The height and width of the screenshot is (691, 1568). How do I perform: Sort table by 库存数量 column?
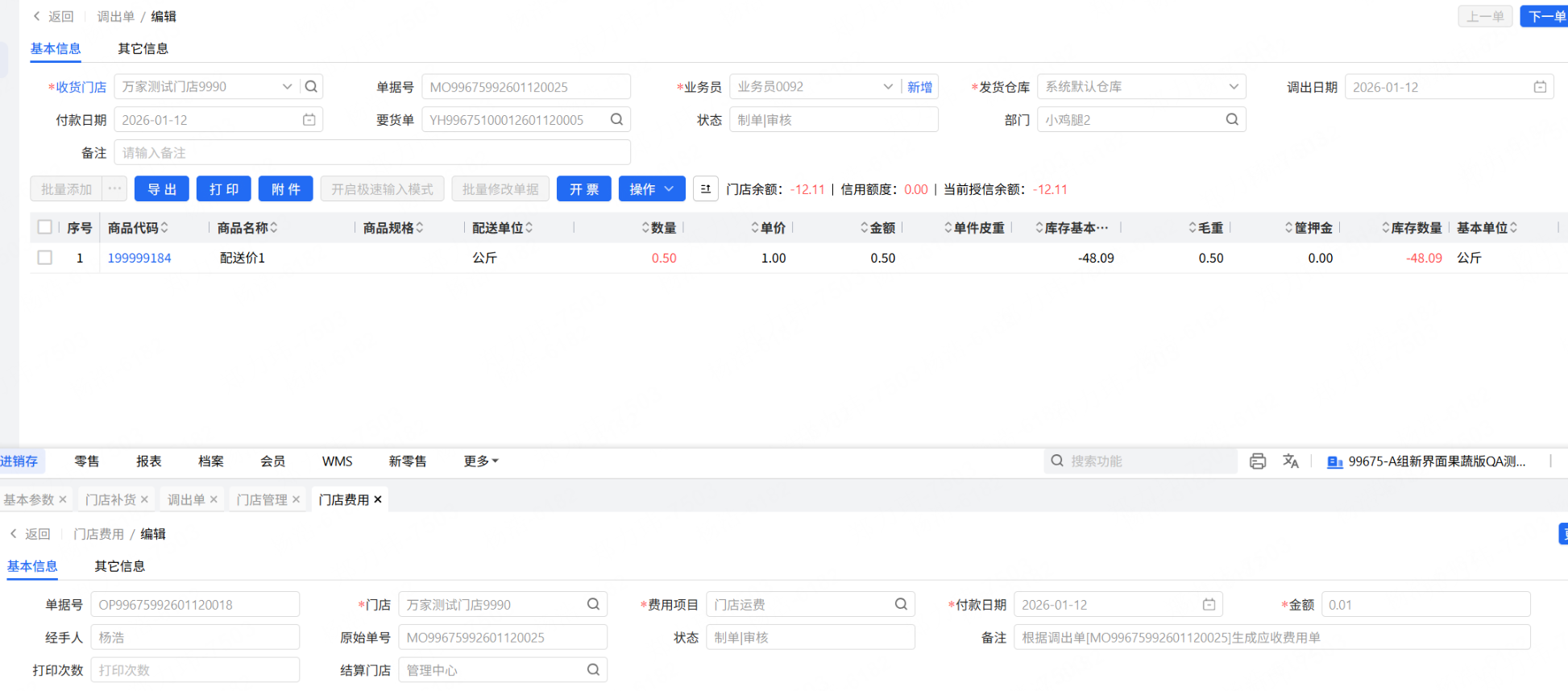click(1386, 228)
